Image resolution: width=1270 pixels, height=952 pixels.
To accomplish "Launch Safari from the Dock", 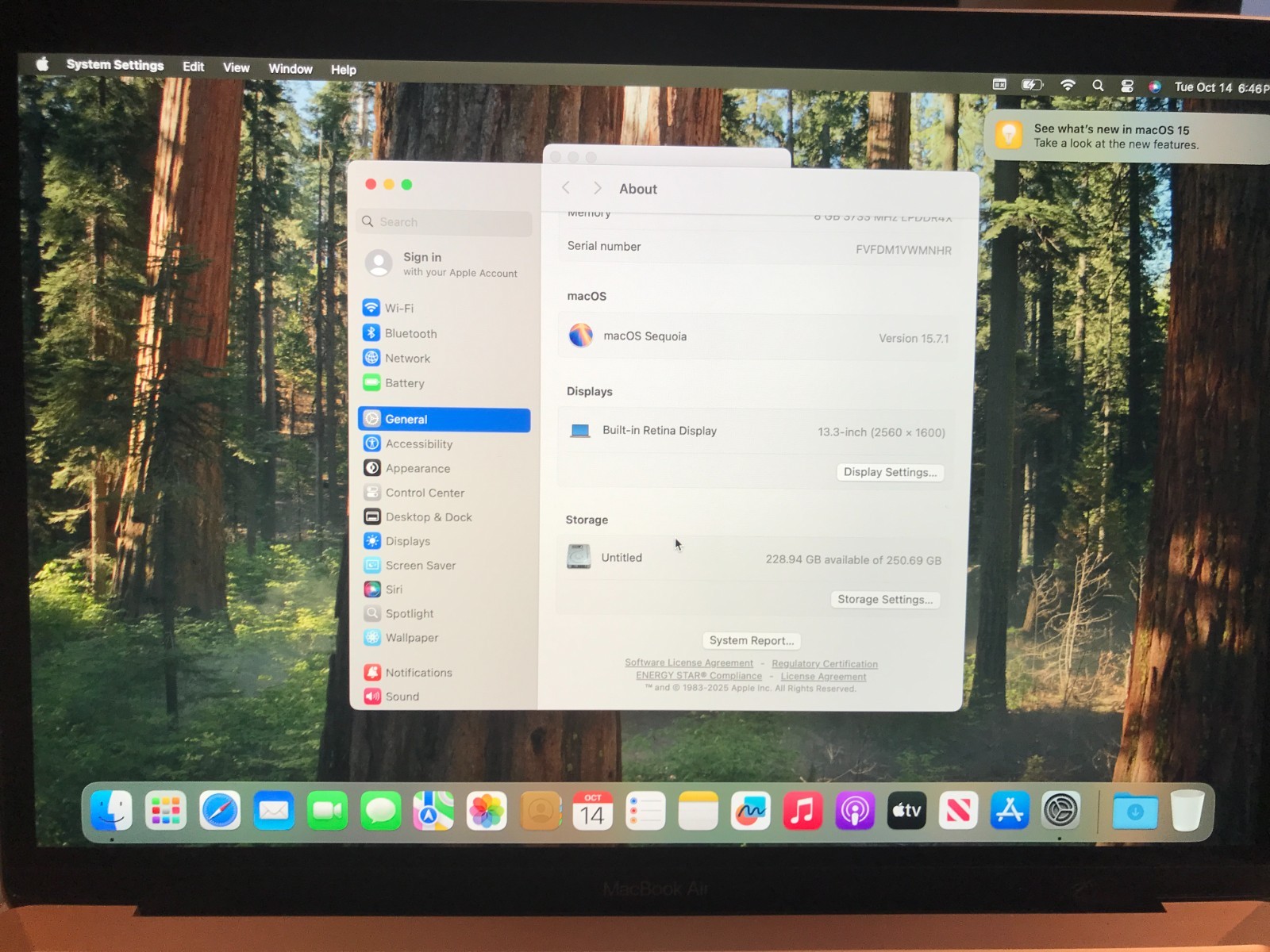I will click(x=219, y=811).
